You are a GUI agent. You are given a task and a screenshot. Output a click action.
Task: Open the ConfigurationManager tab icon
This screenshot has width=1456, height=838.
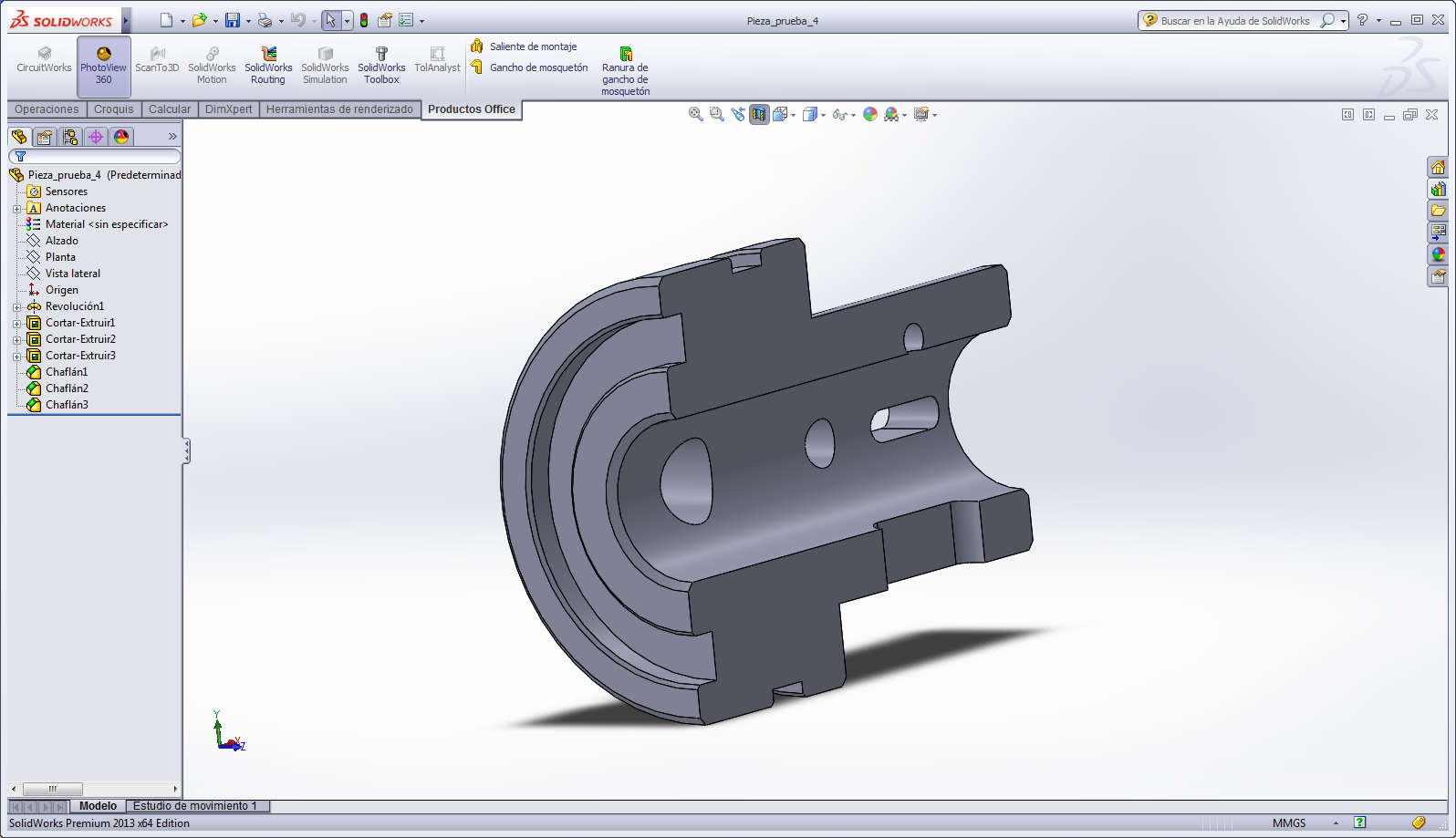pyautogui.click(x=70, y=137)
